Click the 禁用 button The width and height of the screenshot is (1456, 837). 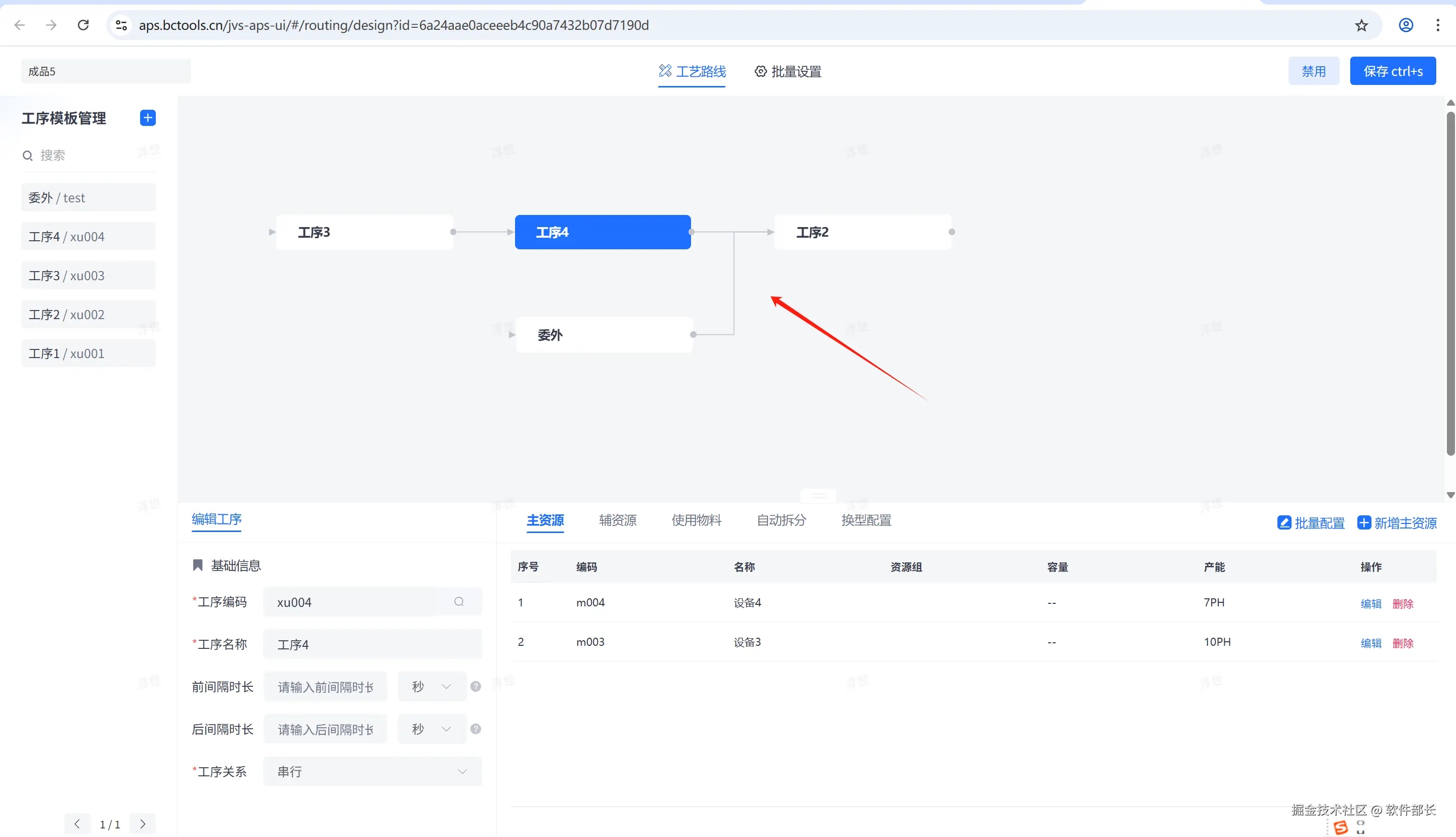1313,71
